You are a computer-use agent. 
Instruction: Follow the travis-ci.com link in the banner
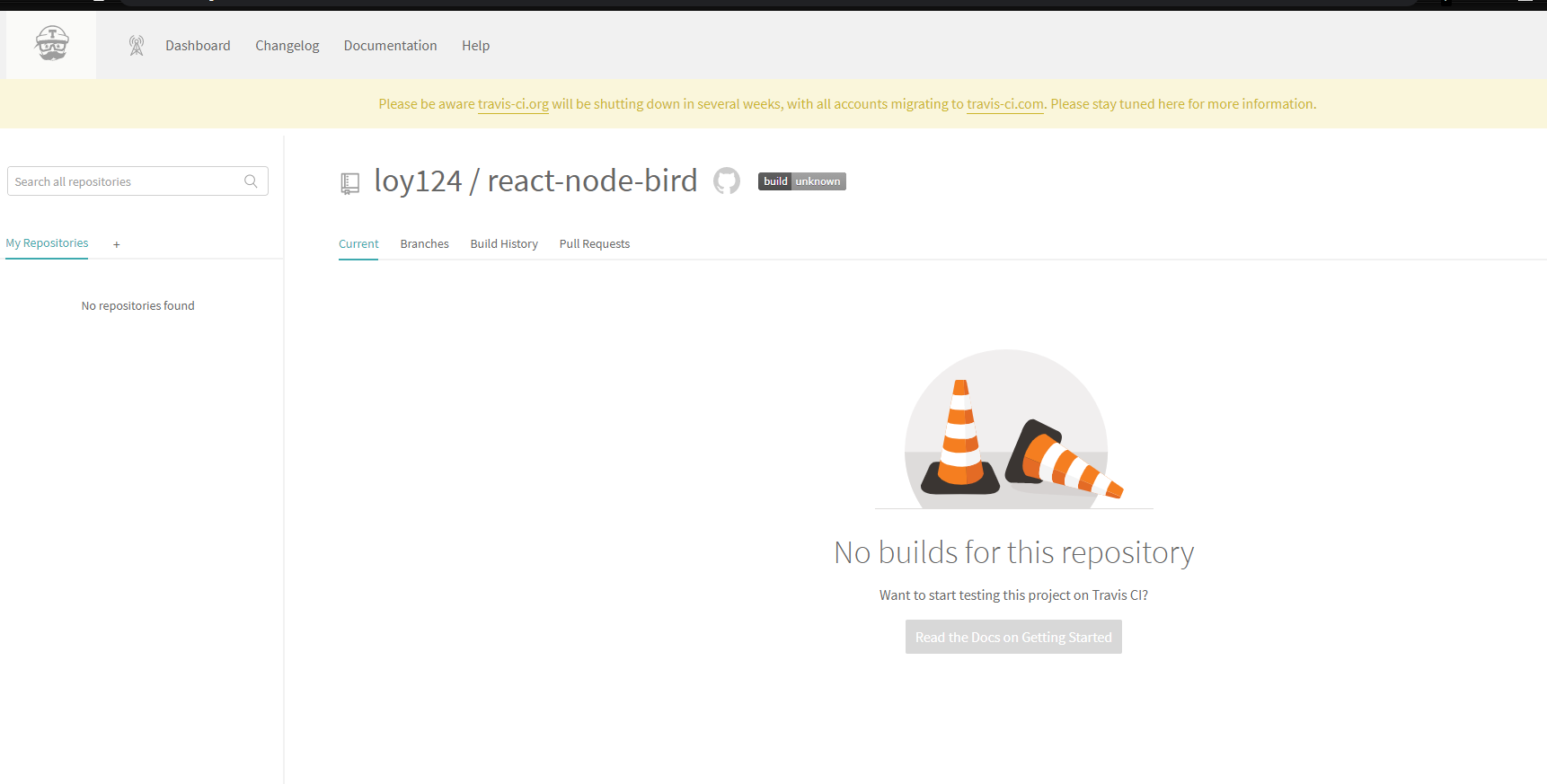tap(1005, 104)
